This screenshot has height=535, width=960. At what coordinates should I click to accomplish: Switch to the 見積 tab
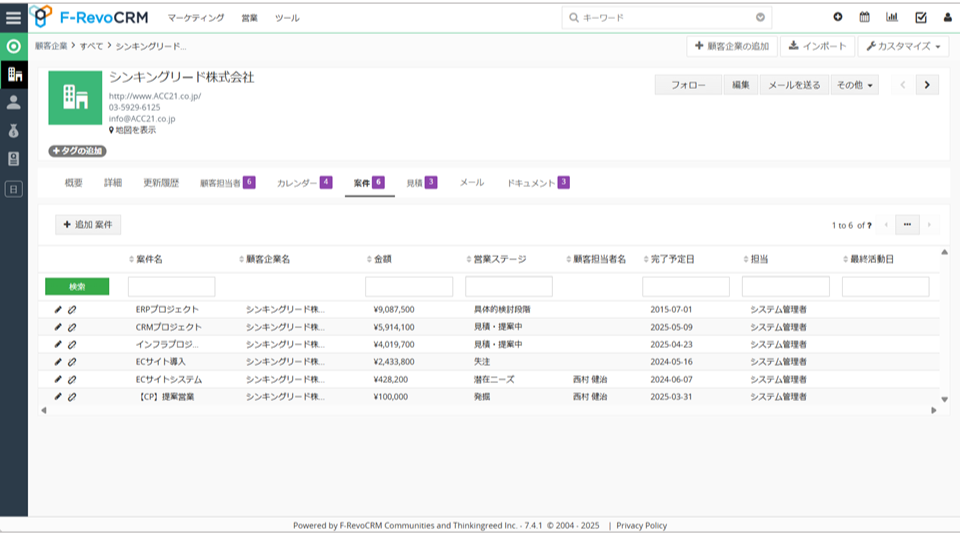[422, 183]
